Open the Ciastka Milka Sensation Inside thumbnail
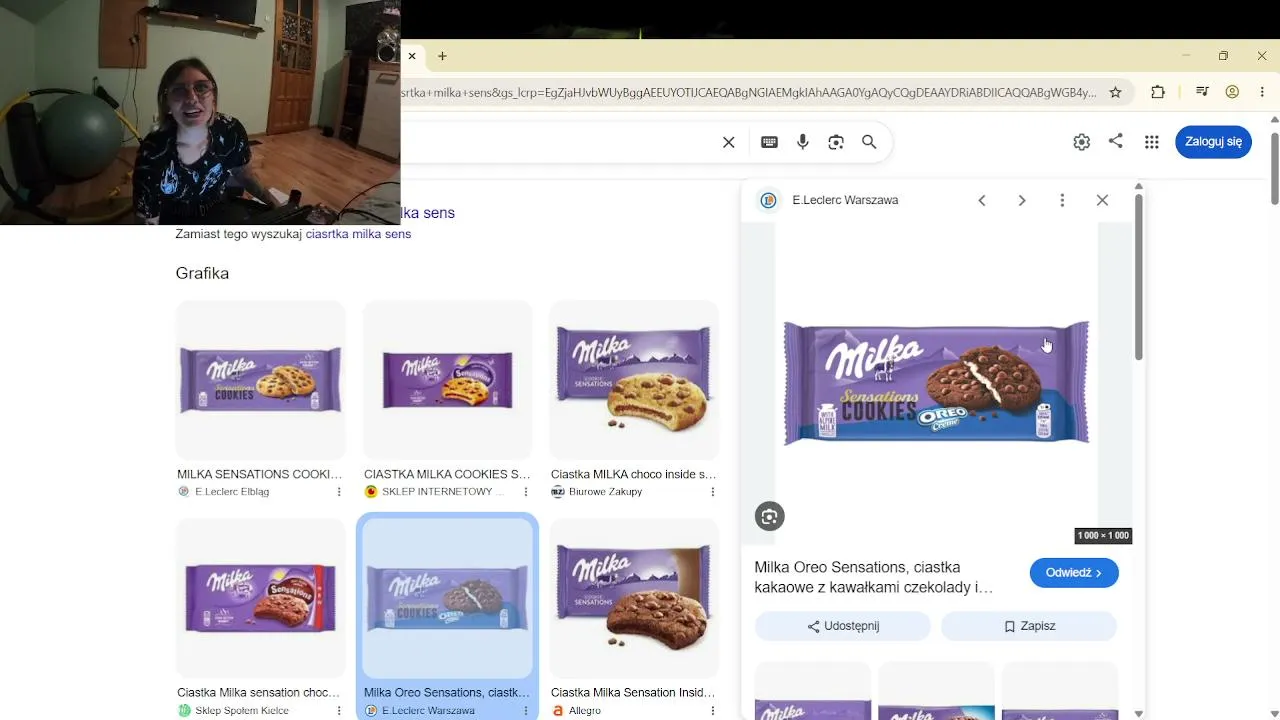Image resolution: width=1280 pixels, height=720 pixels. (x=634, y=598)
